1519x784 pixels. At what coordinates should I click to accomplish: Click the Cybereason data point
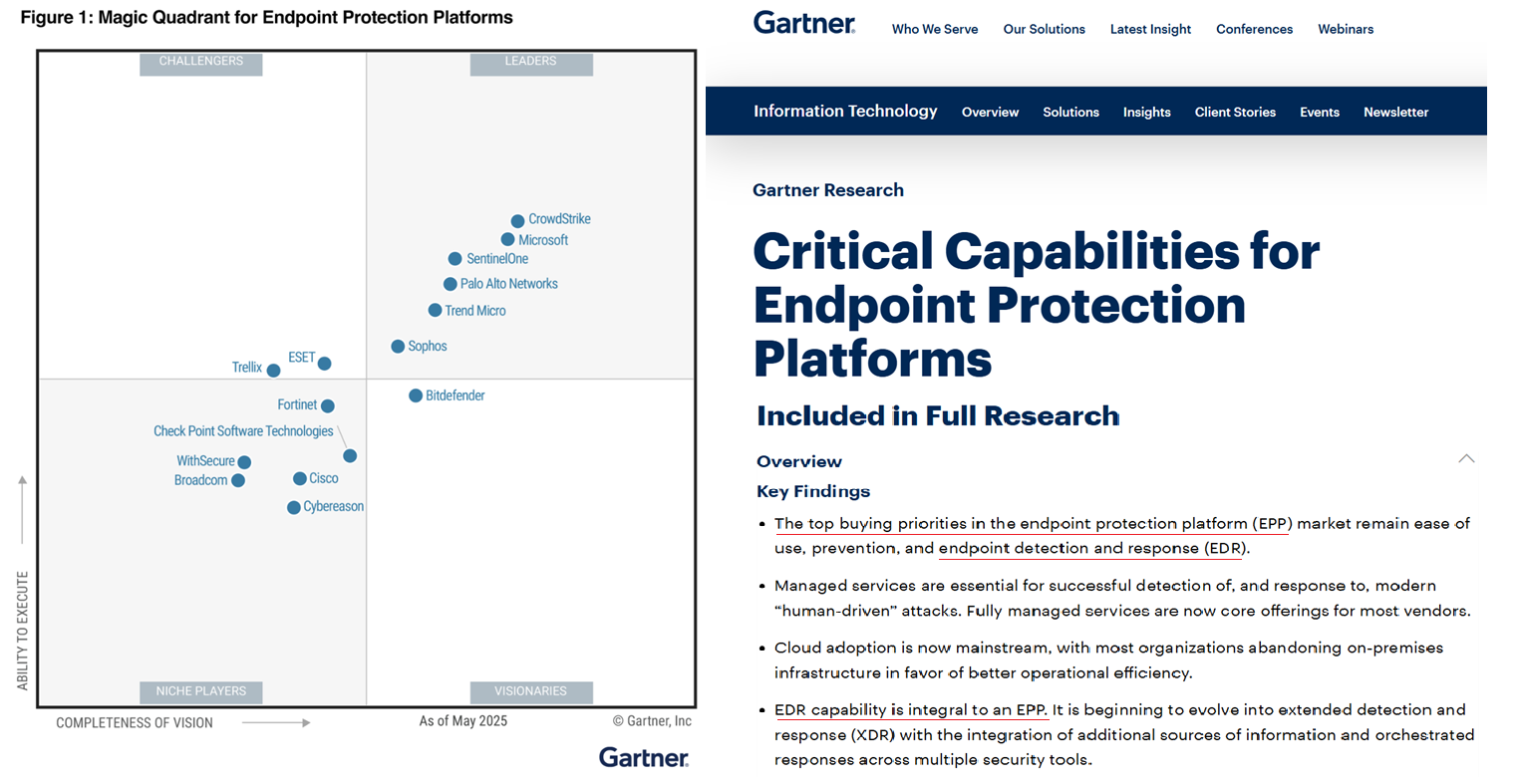pyautogui.click(x=294, y=508)
